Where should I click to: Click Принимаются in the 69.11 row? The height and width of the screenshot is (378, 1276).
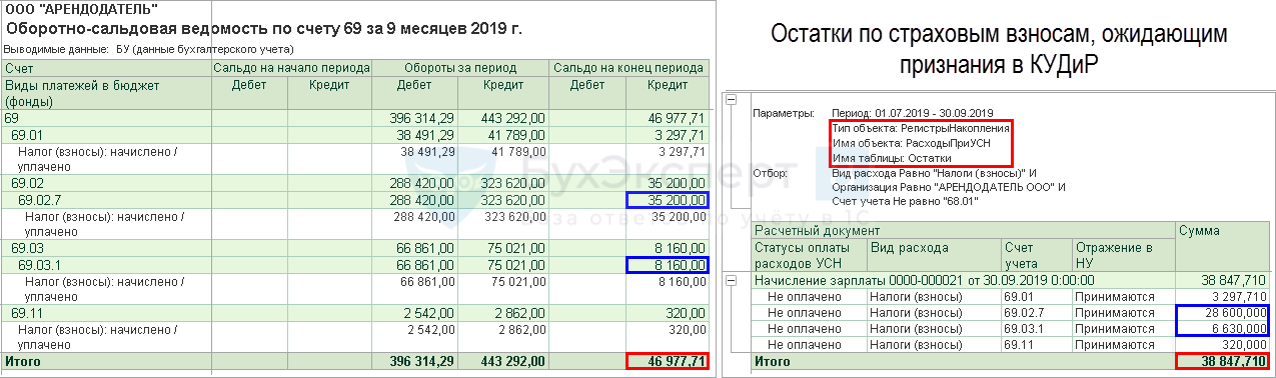click(x=1115, y=344)
